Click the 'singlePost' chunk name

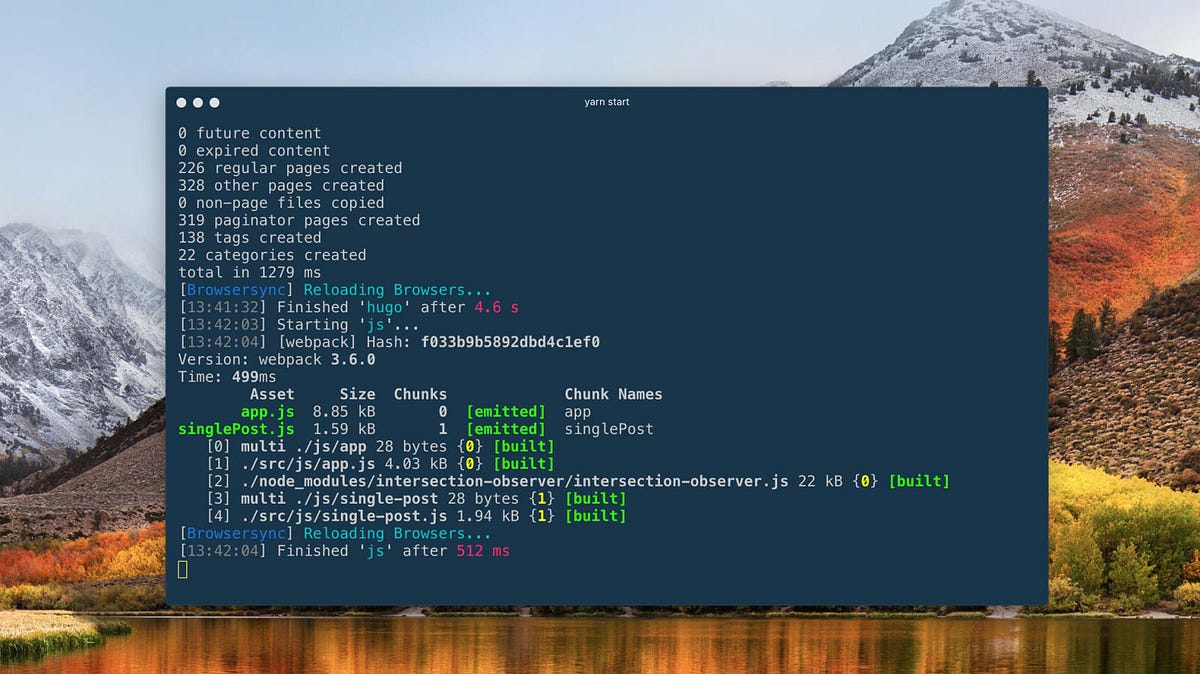pos(609,429)
